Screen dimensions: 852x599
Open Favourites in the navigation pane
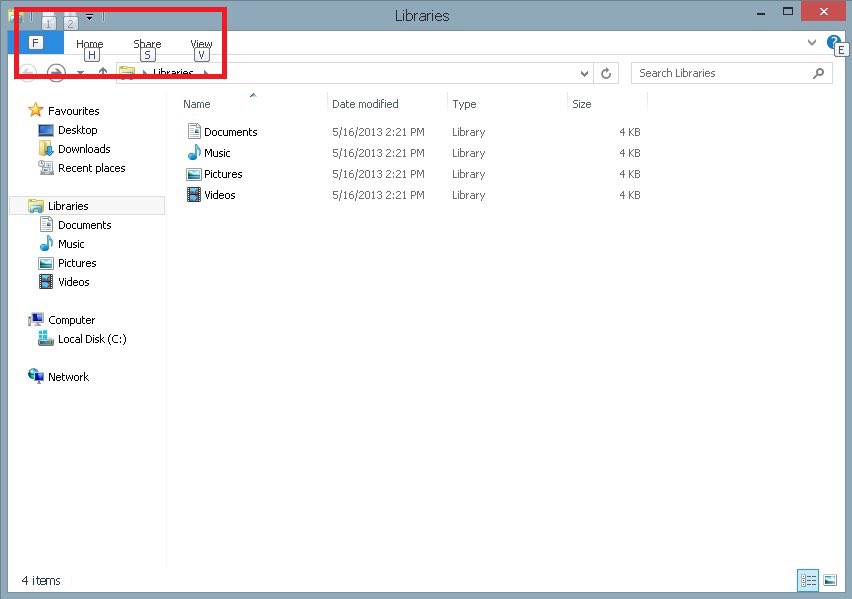click(x=73, y=111)
